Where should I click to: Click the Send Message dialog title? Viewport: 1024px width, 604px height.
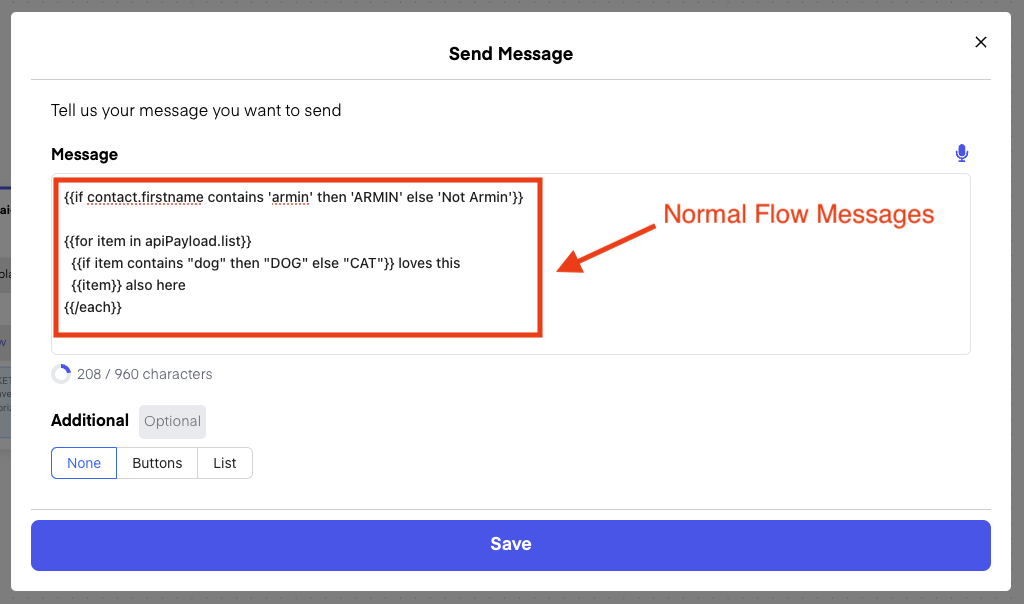(510, 54)
